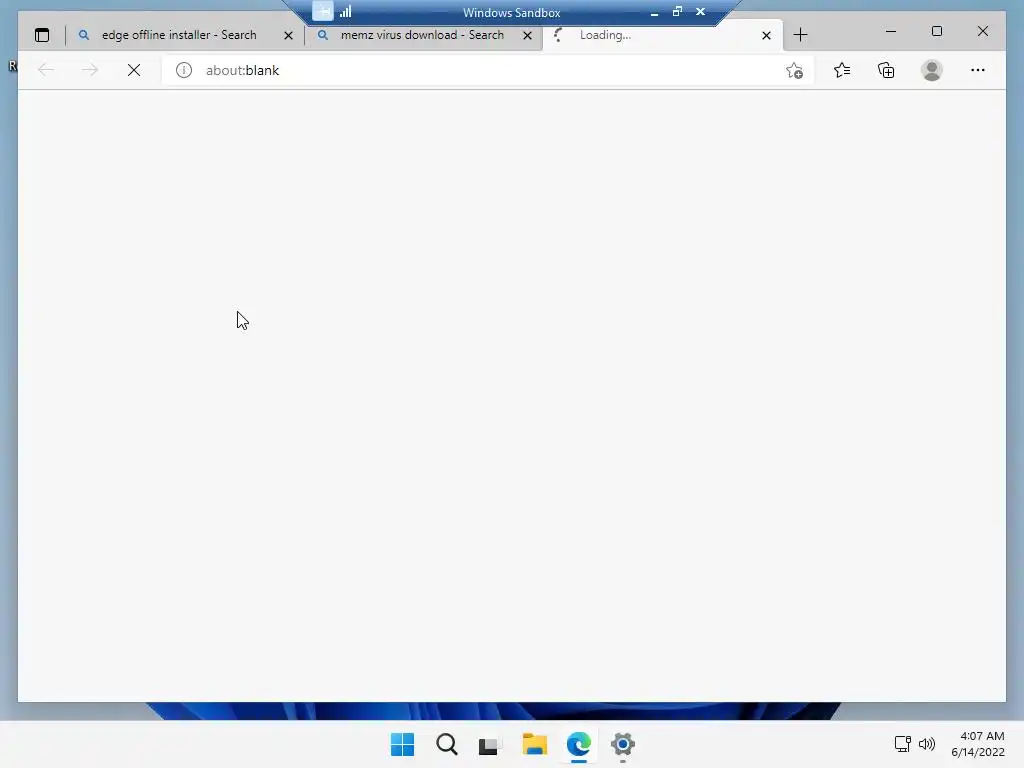Screen dimensions: 1024x768
Task: Open the Windows Start menu
Action: pyautogui.click(x=402, y=744)
